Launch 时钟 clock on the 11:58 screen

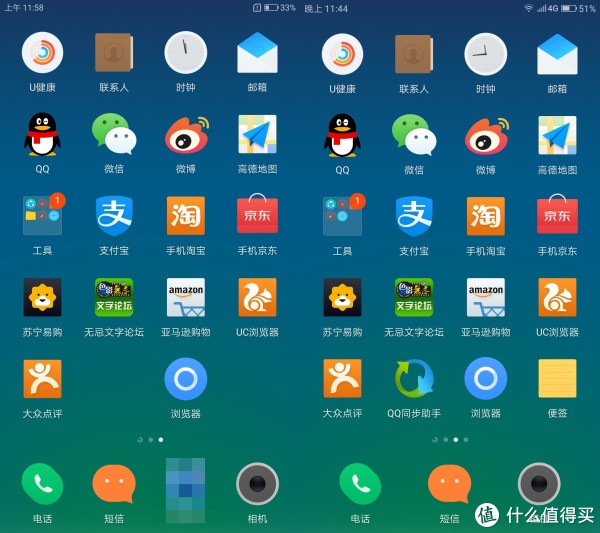tap(186, 52)
